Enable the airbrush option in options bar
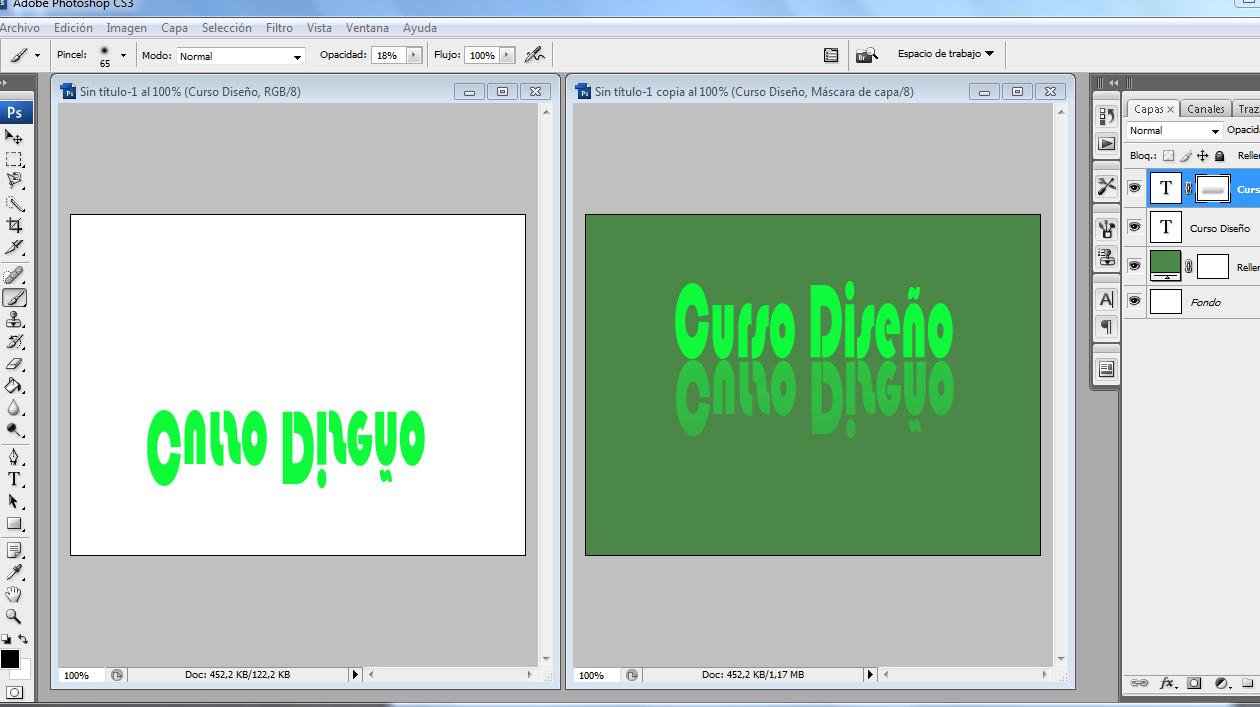The width and height of the screenshot is (1260, 707). pyautogui.click(x=535, y=55)
